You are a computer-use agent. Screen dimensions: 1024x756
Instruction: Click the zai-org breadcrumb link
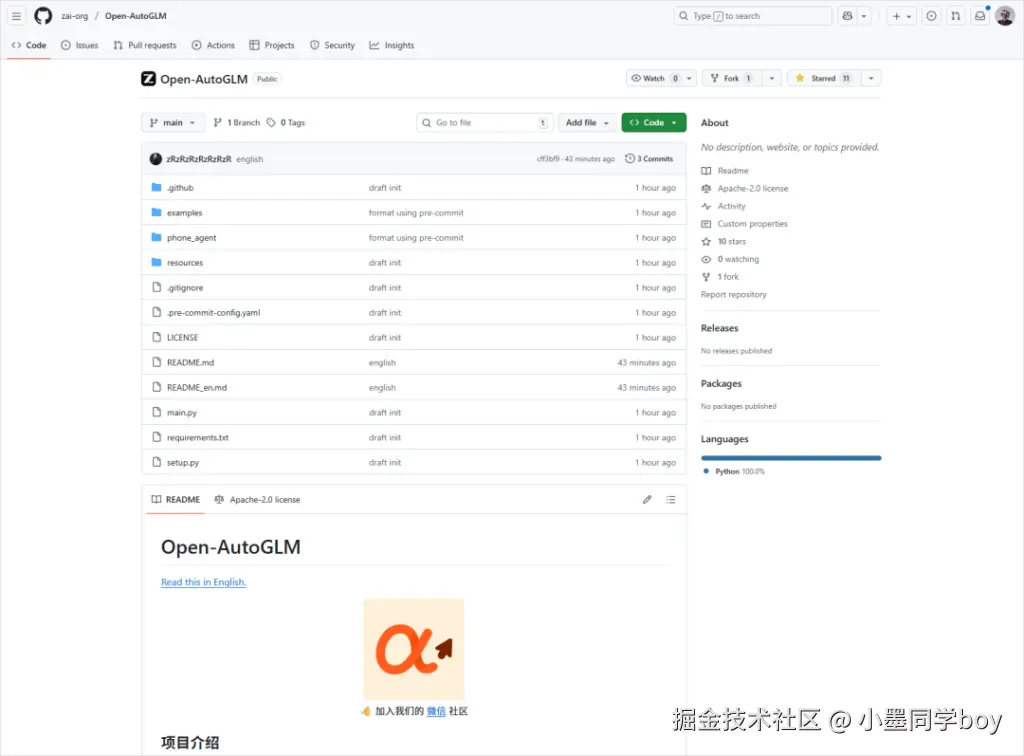tap(74, 16)
